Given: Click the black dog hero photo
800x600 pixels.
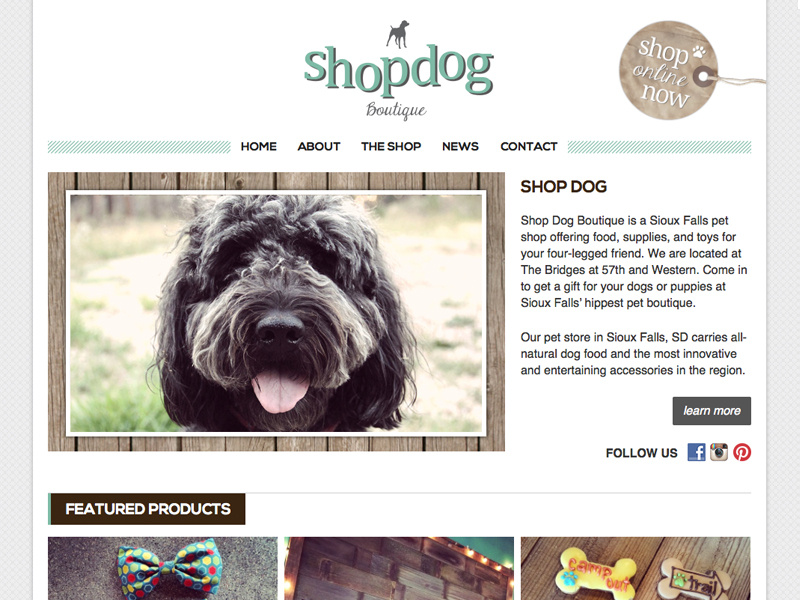Looking at the screenshot, I should click(x=276, y=313).
